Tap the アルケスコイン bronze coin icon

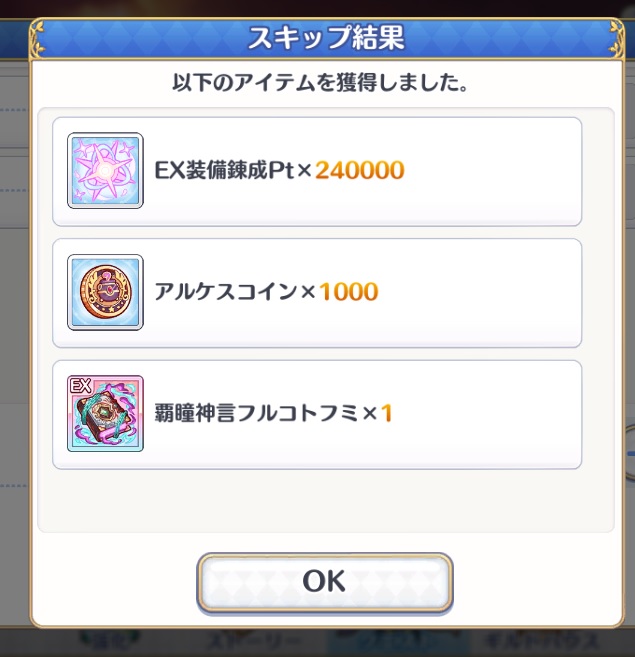[x=105, y=292]
